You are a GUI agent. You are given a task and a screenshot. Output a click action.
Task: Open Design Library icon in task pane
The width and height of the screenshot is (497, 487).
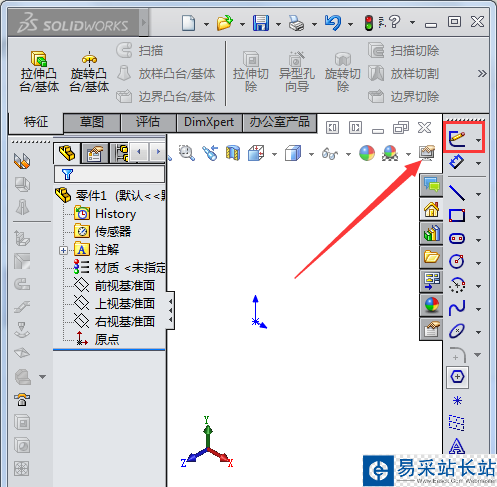tap(431, 233)
